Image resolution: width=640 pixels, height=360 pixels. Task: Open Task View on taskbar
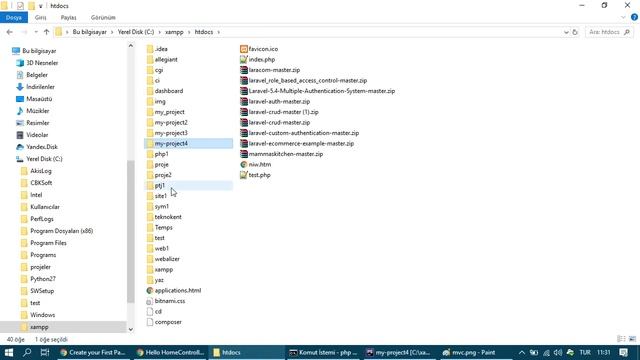coord(45,353)
